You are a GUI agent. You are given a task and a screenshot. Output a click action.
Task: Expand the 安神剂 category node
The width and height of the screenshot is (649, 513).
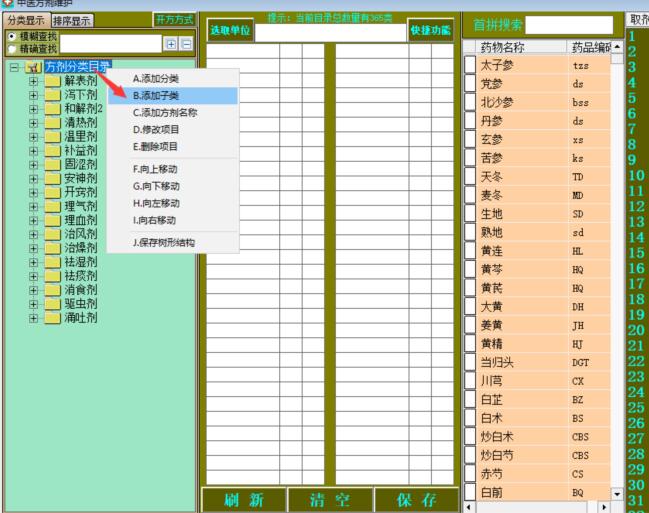(x=33, y=179)
